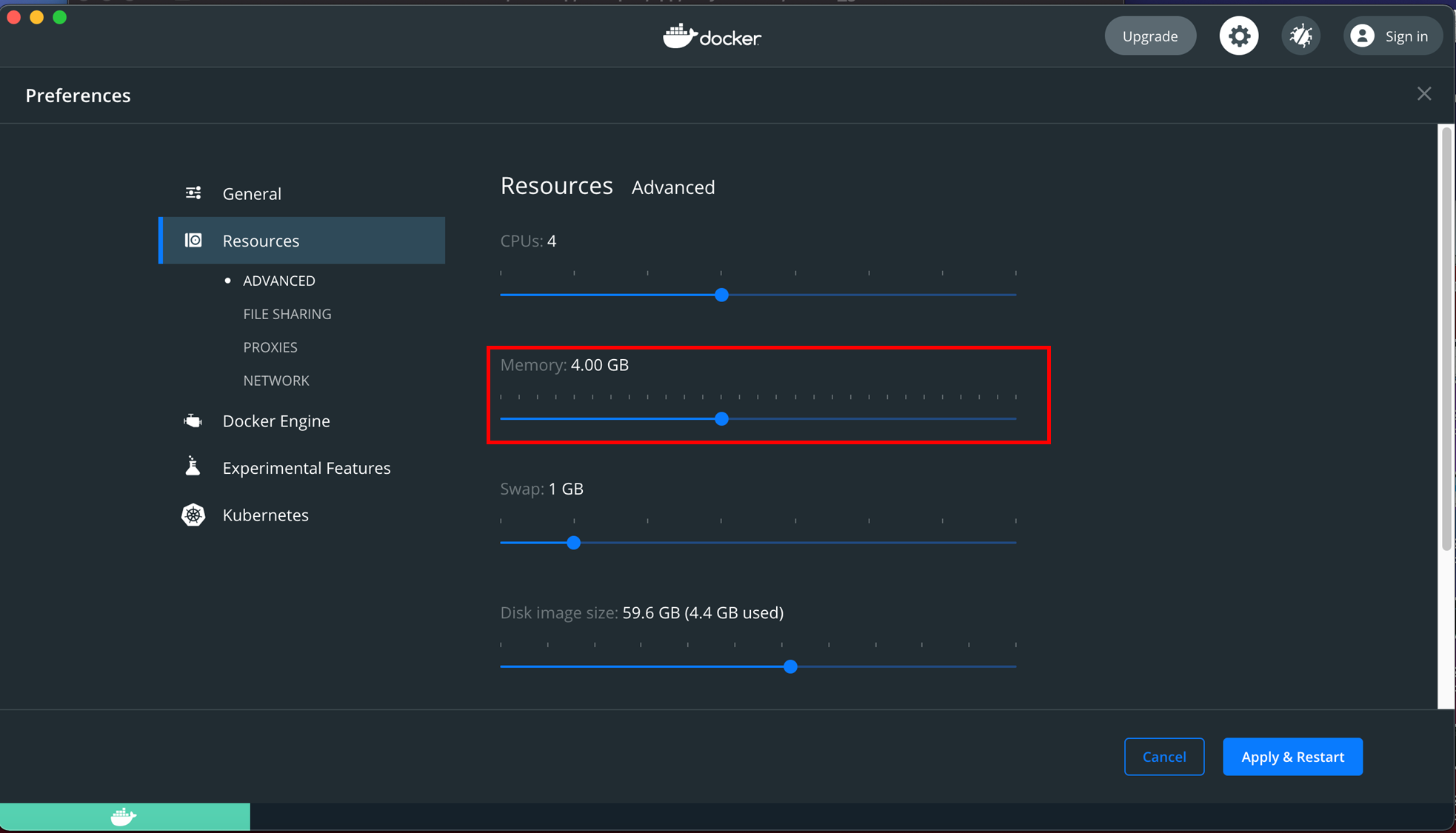Click the account avatar icon
Viewport: 1456px width, 833px height.
pyautogui.click(x=1362, y=36)
